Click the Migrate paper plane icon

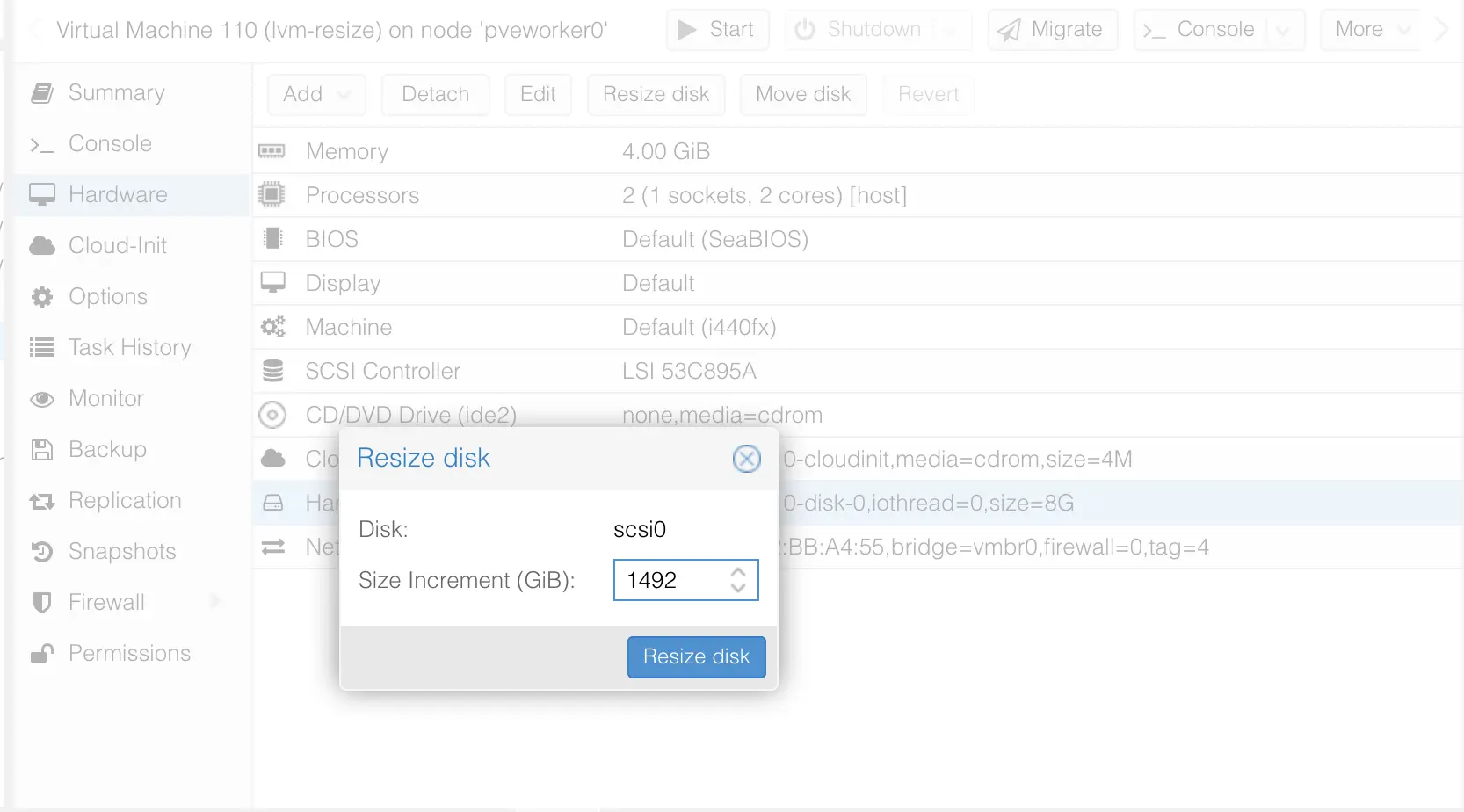click(1009, 31)
